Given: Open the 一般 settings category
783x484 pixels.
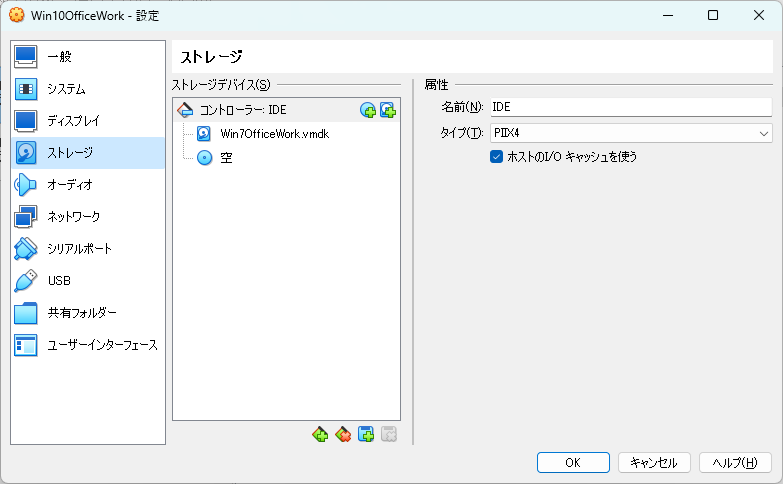Looking at the screenshot, I should coord(88,57).
